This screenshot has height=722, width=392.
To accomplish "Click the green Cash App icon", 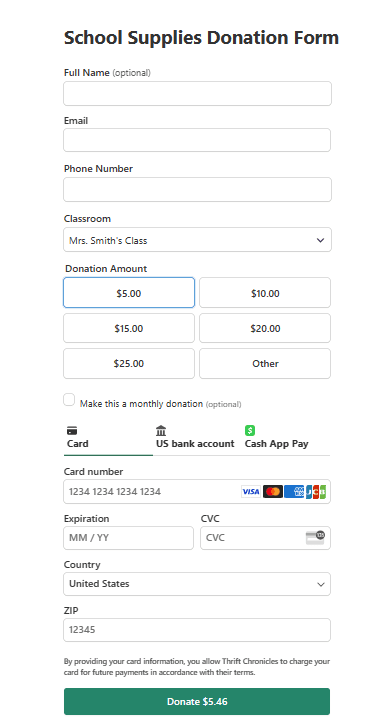I will point(250,431).
